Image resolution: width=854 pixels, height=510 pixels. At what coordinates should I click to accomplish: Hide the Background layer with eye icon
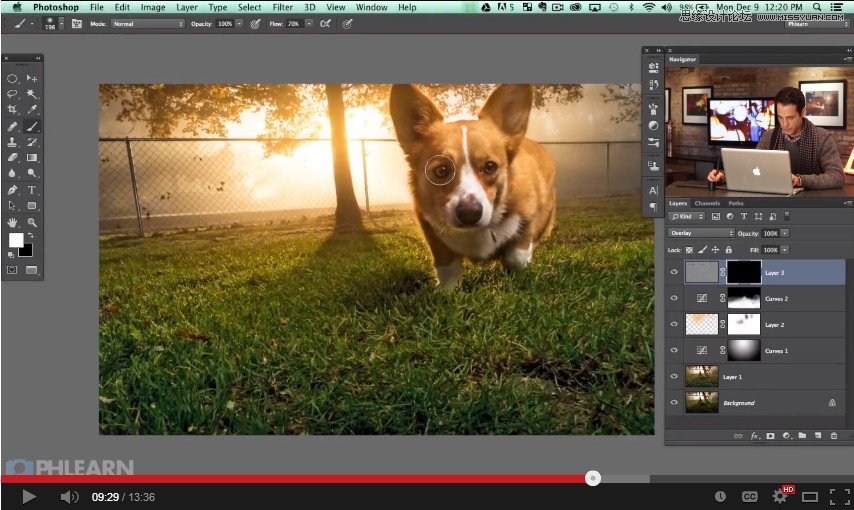[x=674, y=403]
